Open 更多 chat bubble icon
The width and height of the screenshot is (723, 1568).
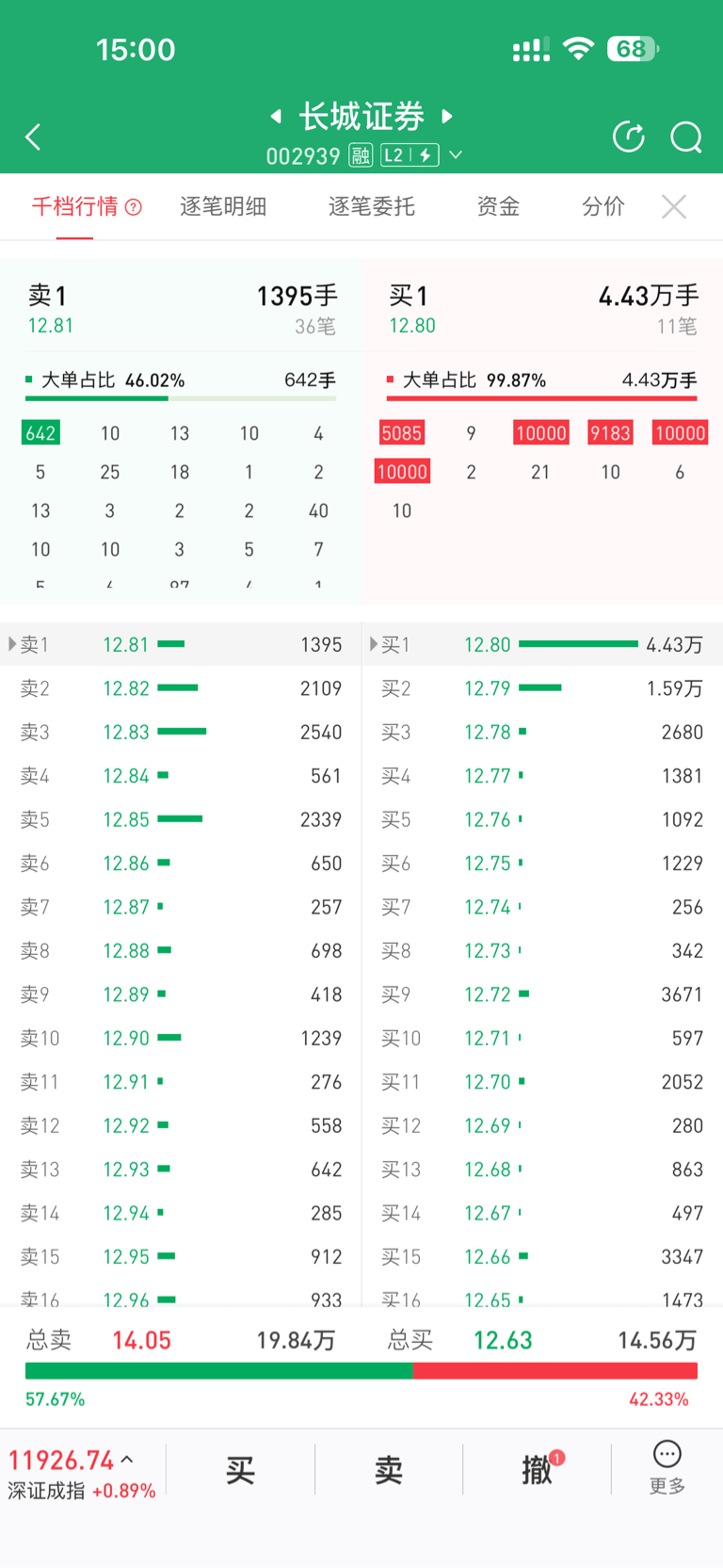667,1455
